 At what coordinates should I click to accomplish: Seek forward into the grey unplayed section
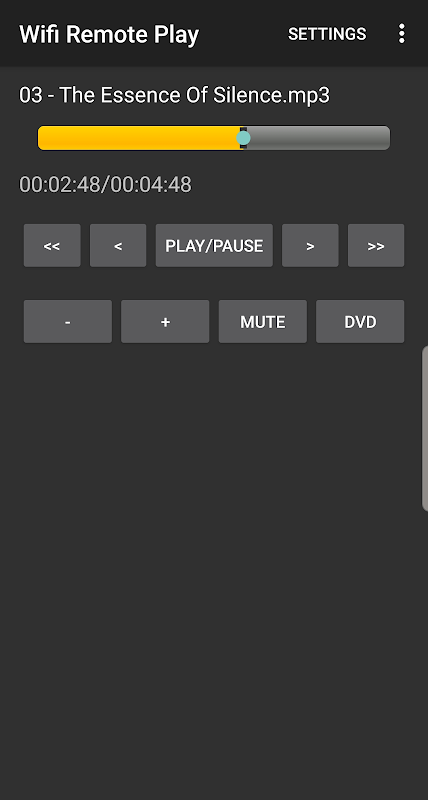pos(319,138)
